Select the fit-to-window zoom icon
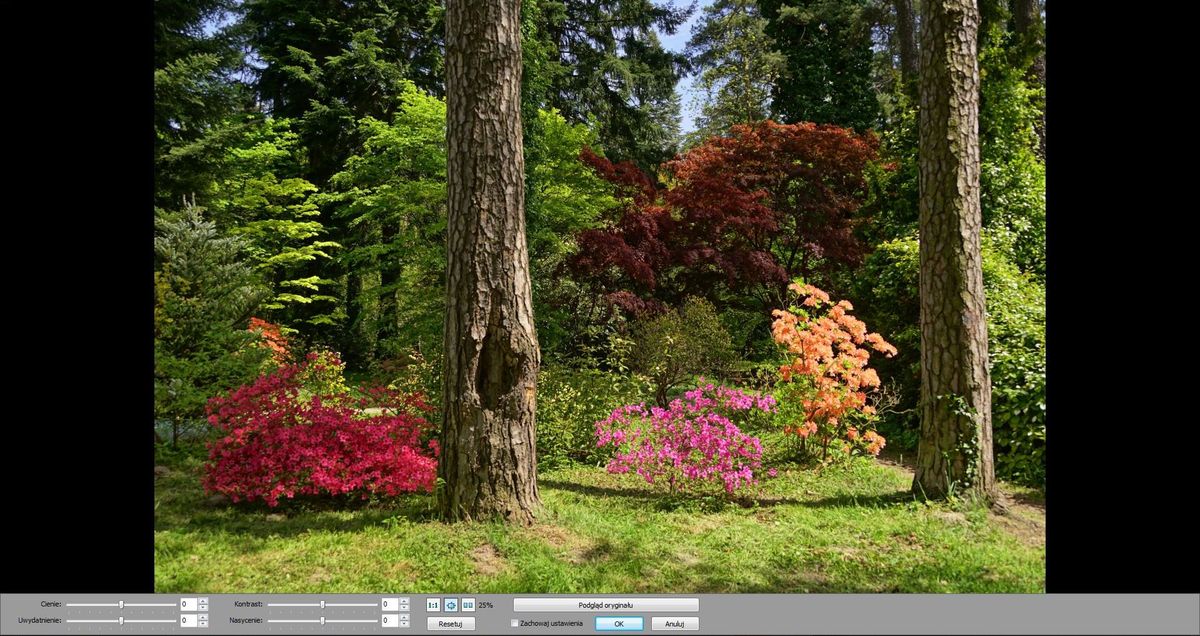Image resolution: width=1200 pixels, height=636 pixels. pos(451,605)
